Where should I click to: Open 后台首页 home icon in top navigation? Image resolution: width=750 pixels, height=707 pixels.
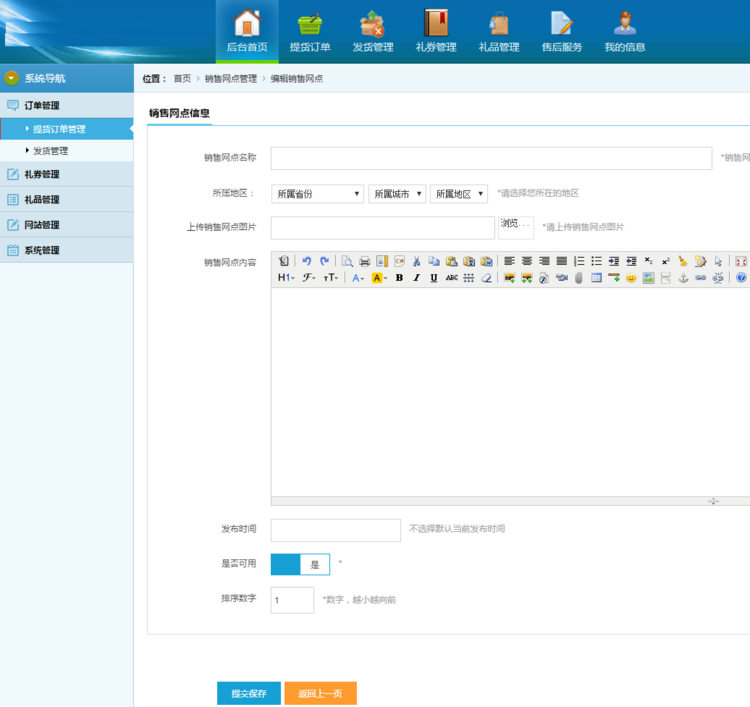click(247, 31)
